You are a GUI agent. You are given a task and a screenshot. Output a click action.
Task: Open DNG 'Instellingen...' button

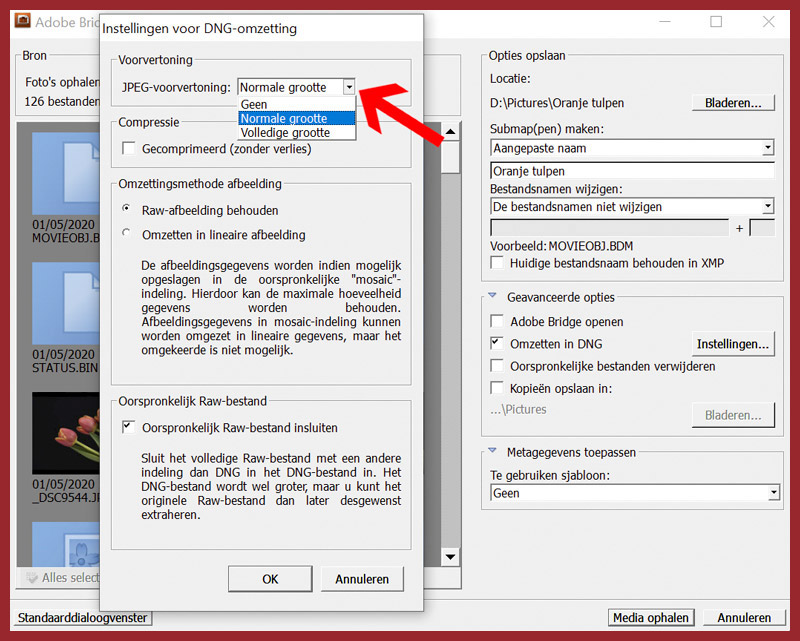click(x=733, y=344)
